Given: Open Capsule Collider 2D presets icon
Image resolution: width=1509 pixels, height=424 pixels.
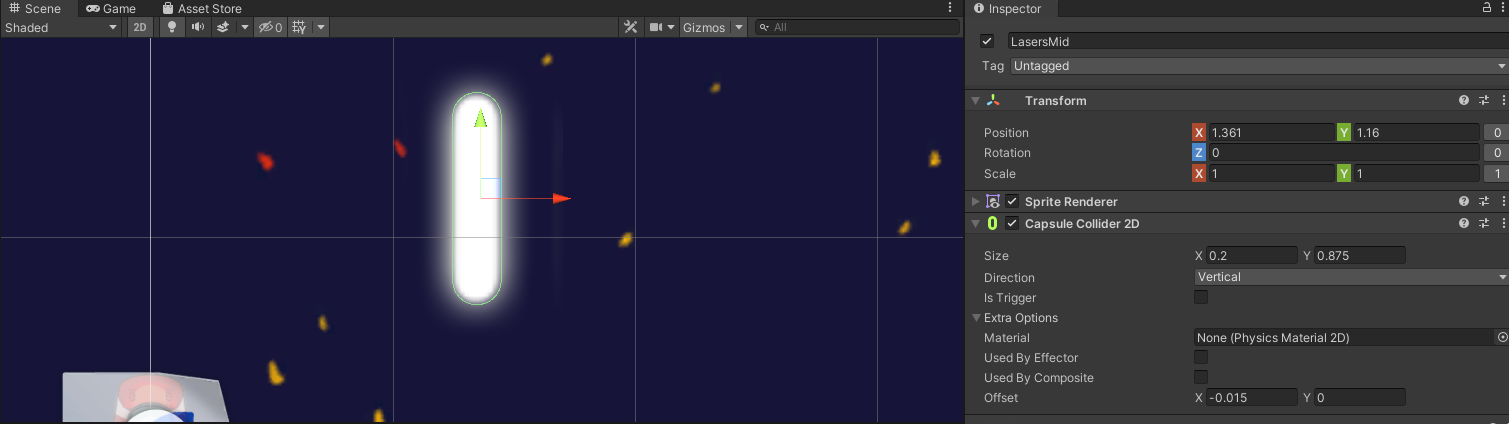Looking at the screenshot, I should coord(1486,223).
